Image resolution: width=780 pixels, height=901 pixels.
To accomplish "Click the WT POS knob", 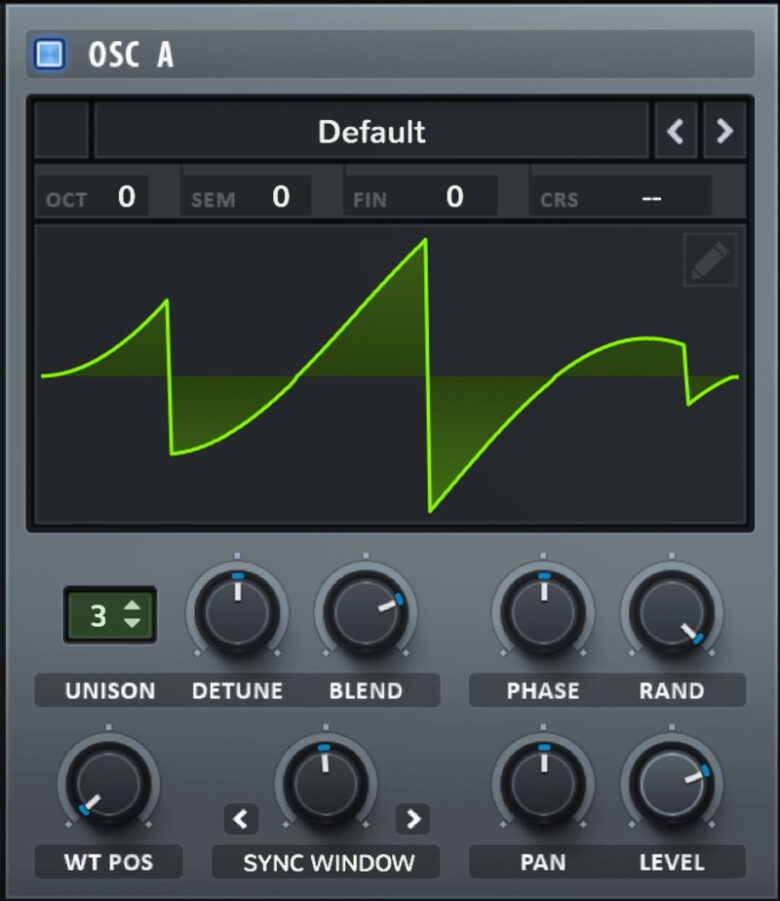I will pos(109,783).
